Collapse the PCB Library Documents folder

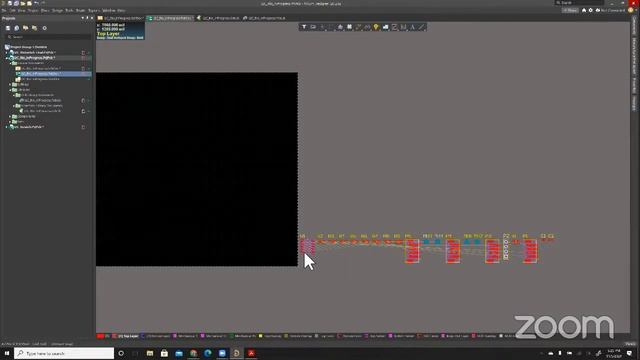click(14, 95)
